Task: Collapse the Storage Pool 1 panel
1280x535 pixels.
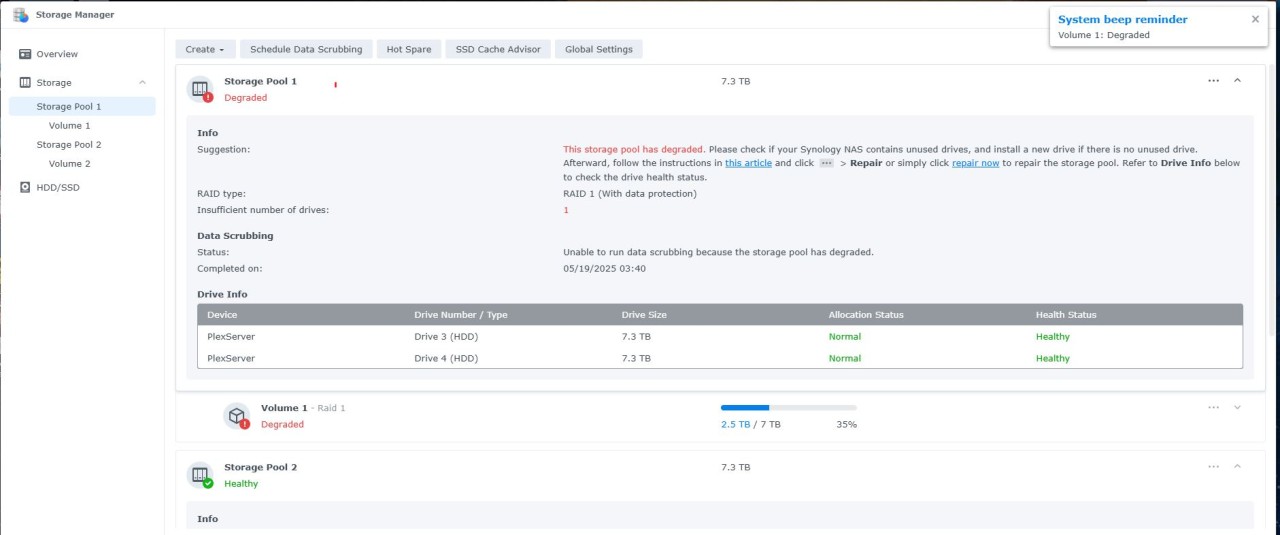Action: [1237, 81]
